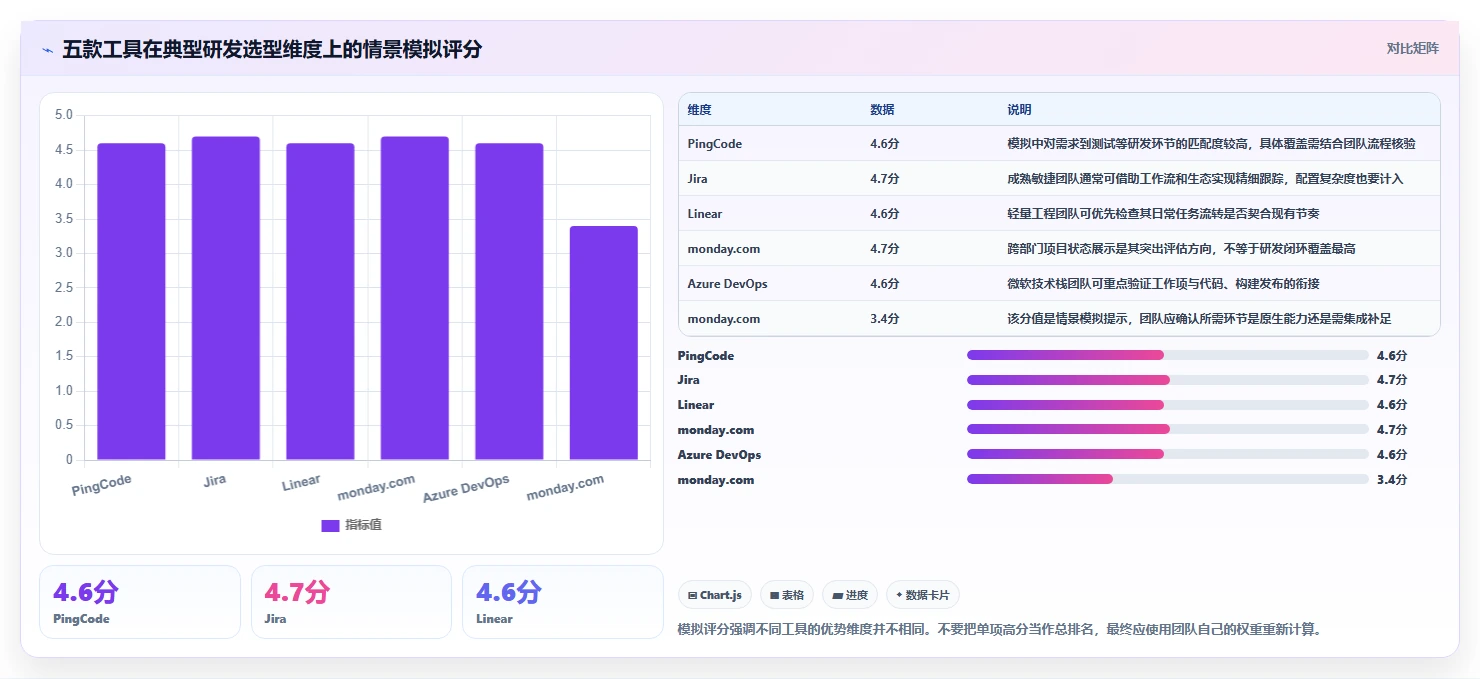
Task: Click the 3.4分 cell in the table
Action: click(885, 319)
